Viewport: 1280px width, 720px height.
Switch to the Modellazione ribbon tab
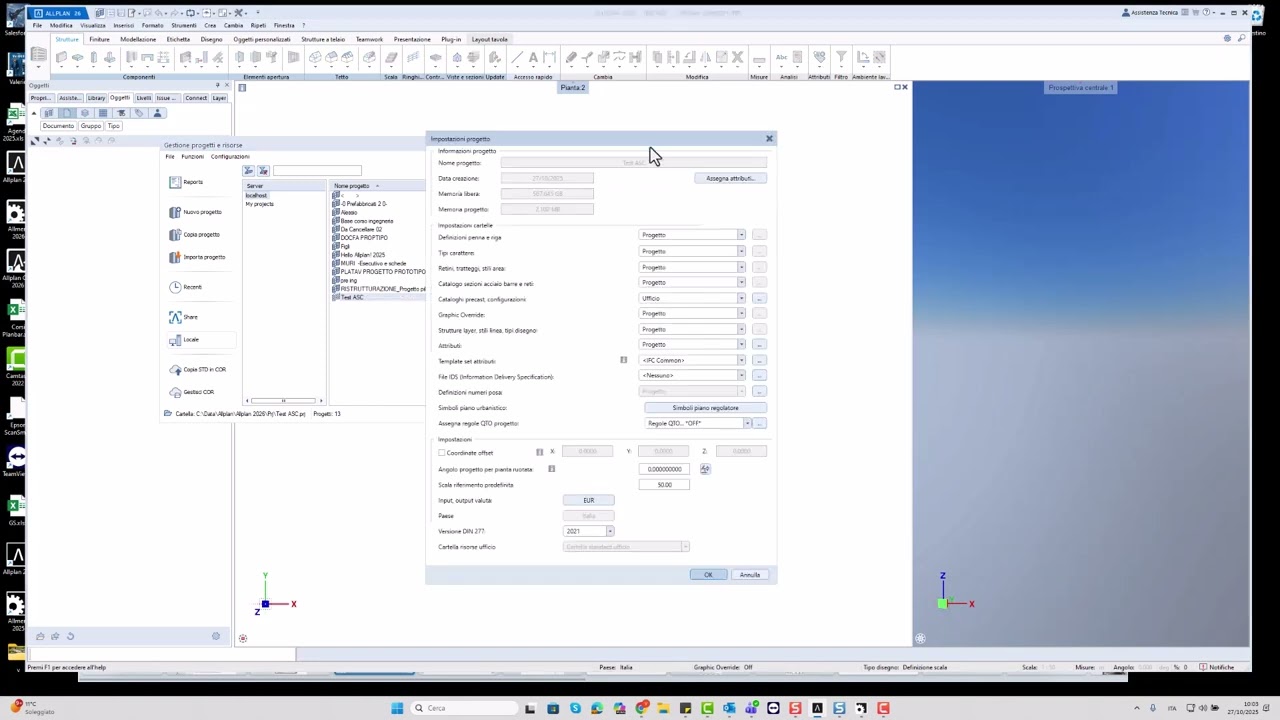pos(138,39)
